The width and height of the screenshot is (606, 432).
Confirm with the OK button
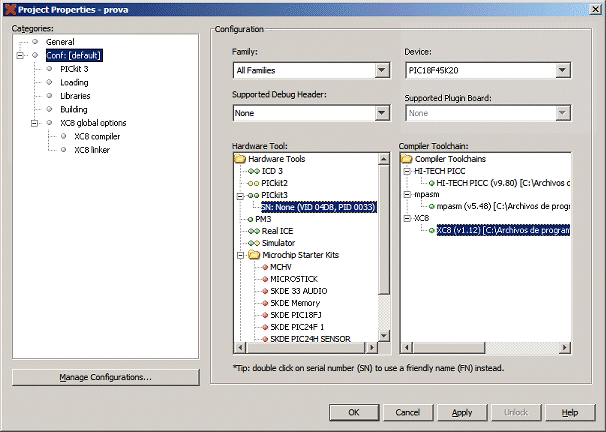point(353,412)
